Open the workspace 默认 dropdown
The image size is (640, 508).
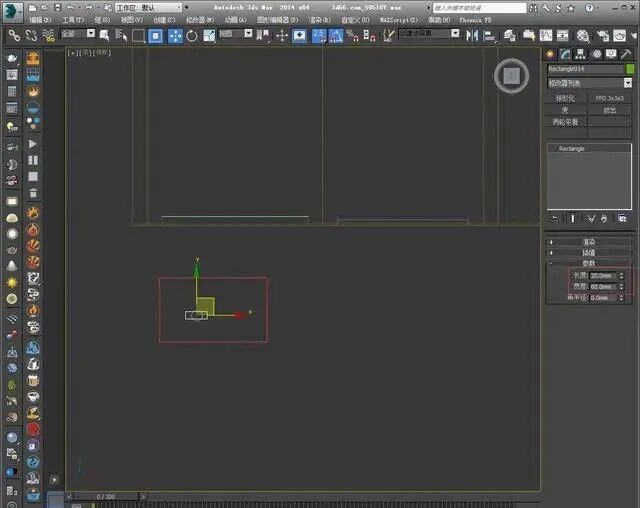(148, 7)
